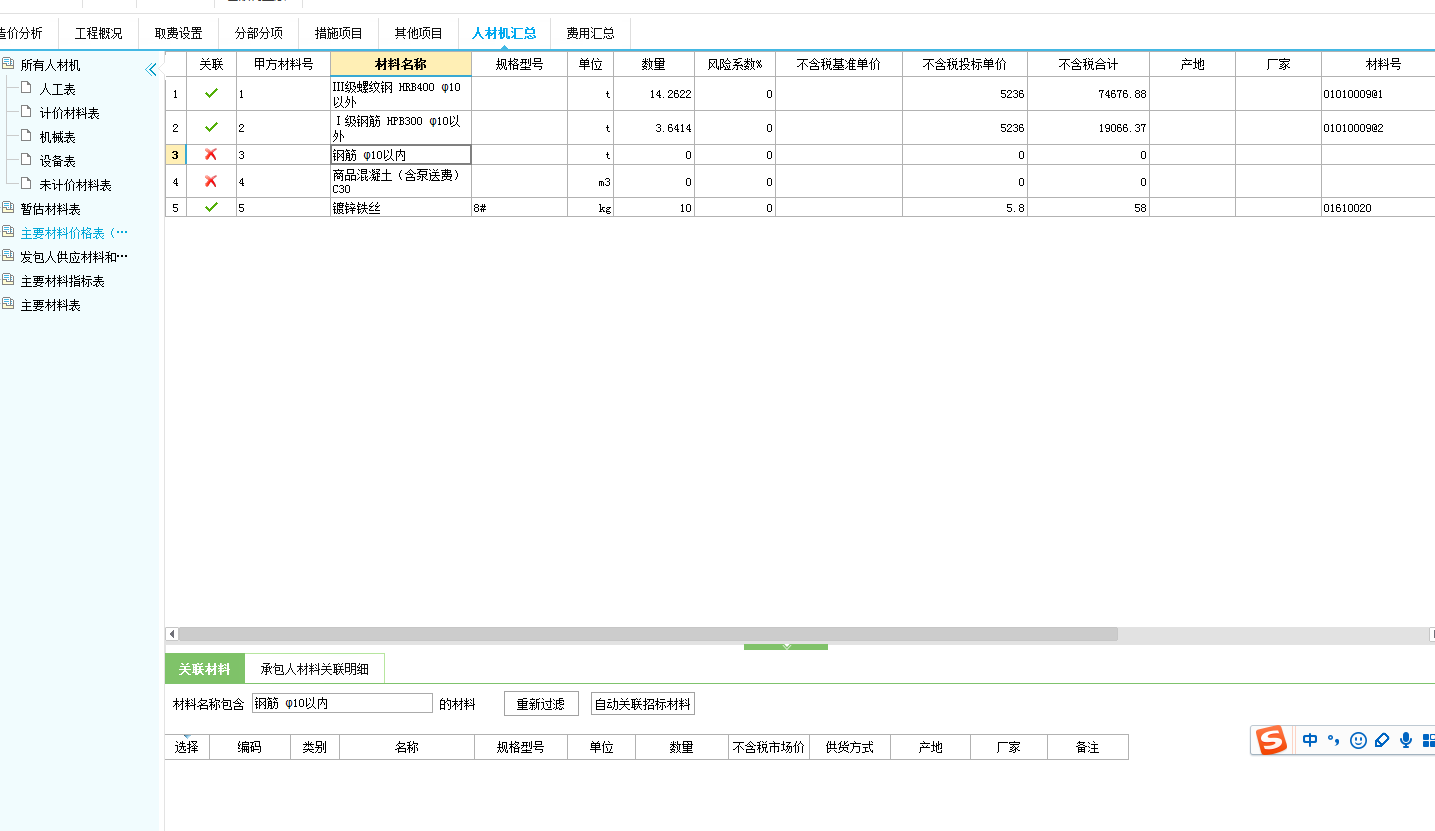This screenshot has height=831, width=1435.
Task: Collapse the left panel with double-chevron icon
Action: point(151,69)
